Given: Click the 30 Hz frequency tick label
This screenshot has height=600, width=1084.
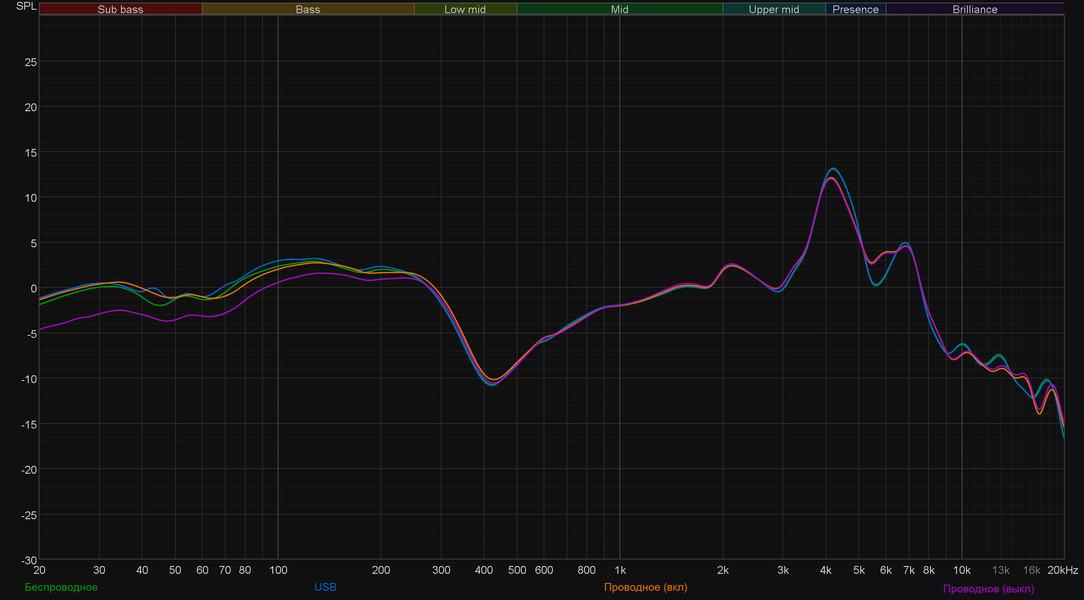Looking at the screenshot, I should click(x=100, y=570).
